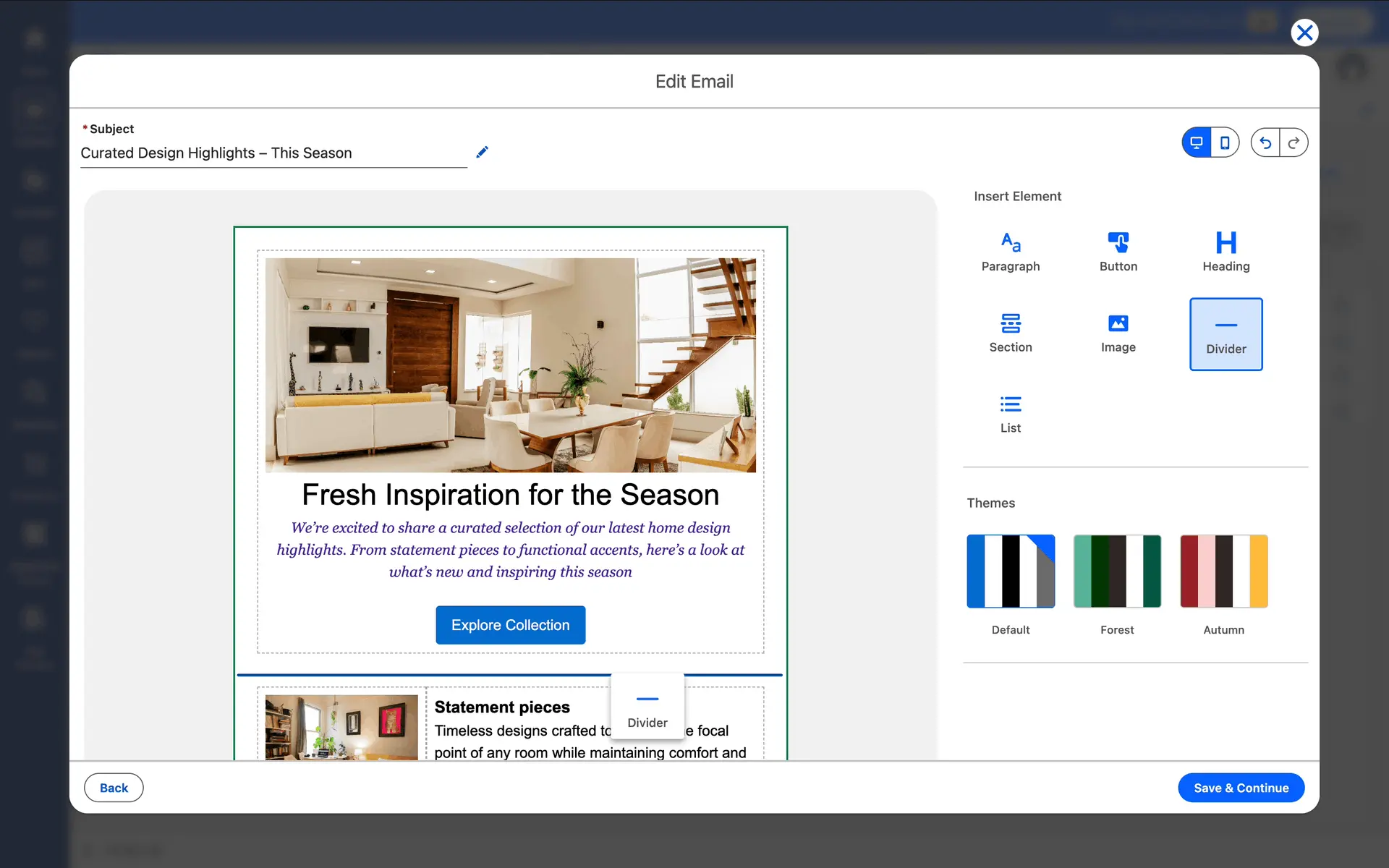The height and width of the screenshot is (868, 1389).
Task: Click the Back button
Action: tap(114, 788)
